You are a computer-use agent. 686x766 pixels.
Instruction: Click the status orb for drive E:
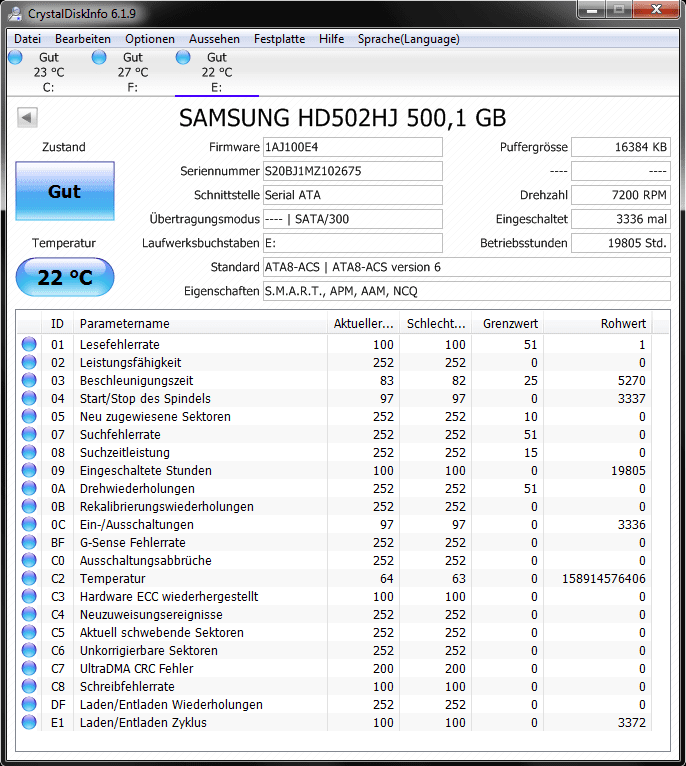point(183,57)
